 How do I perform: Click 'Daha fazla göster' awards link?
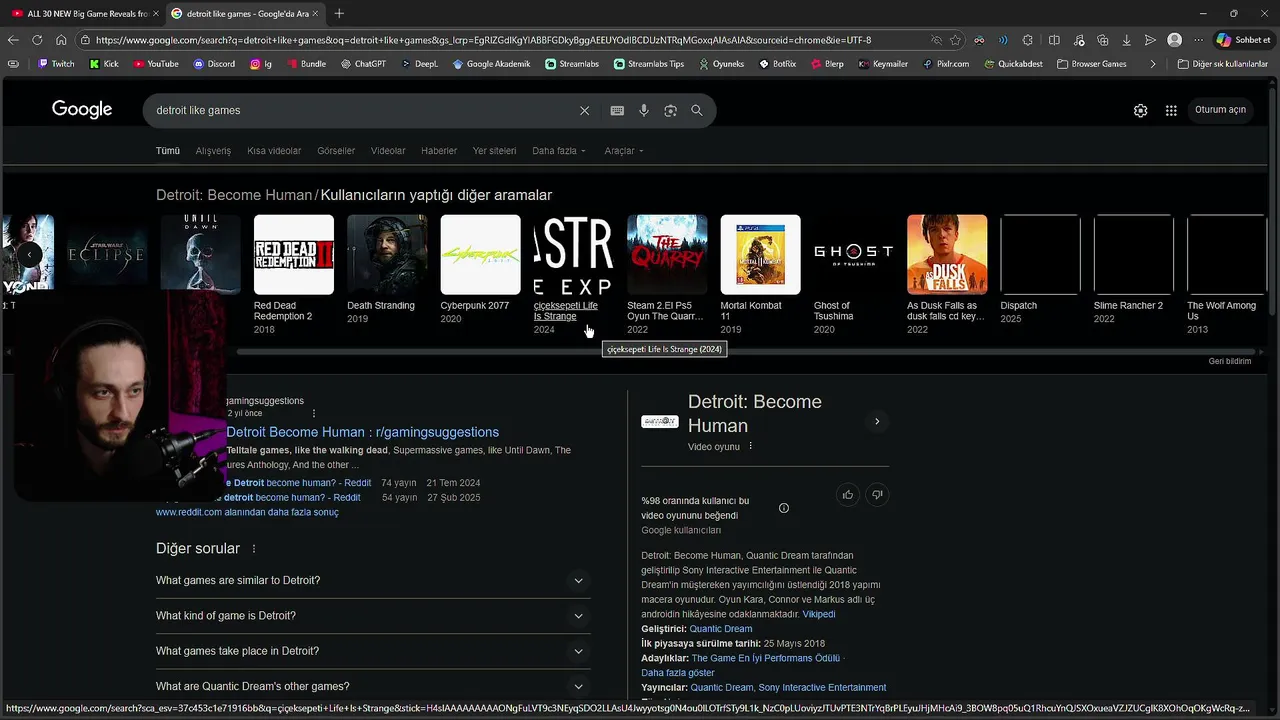tap(678, 673)
